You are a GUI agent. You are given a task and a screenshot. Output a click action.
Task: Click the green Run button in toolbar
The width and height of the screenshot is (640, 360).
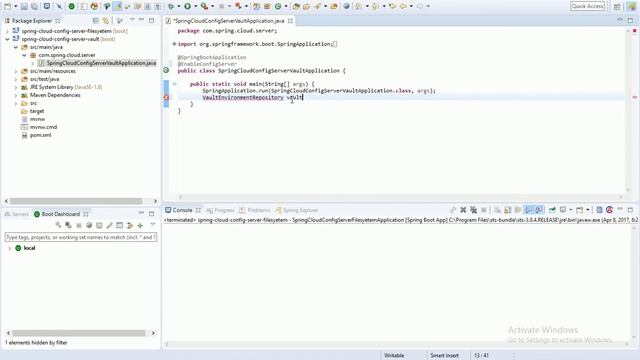(x=187, y=6)
